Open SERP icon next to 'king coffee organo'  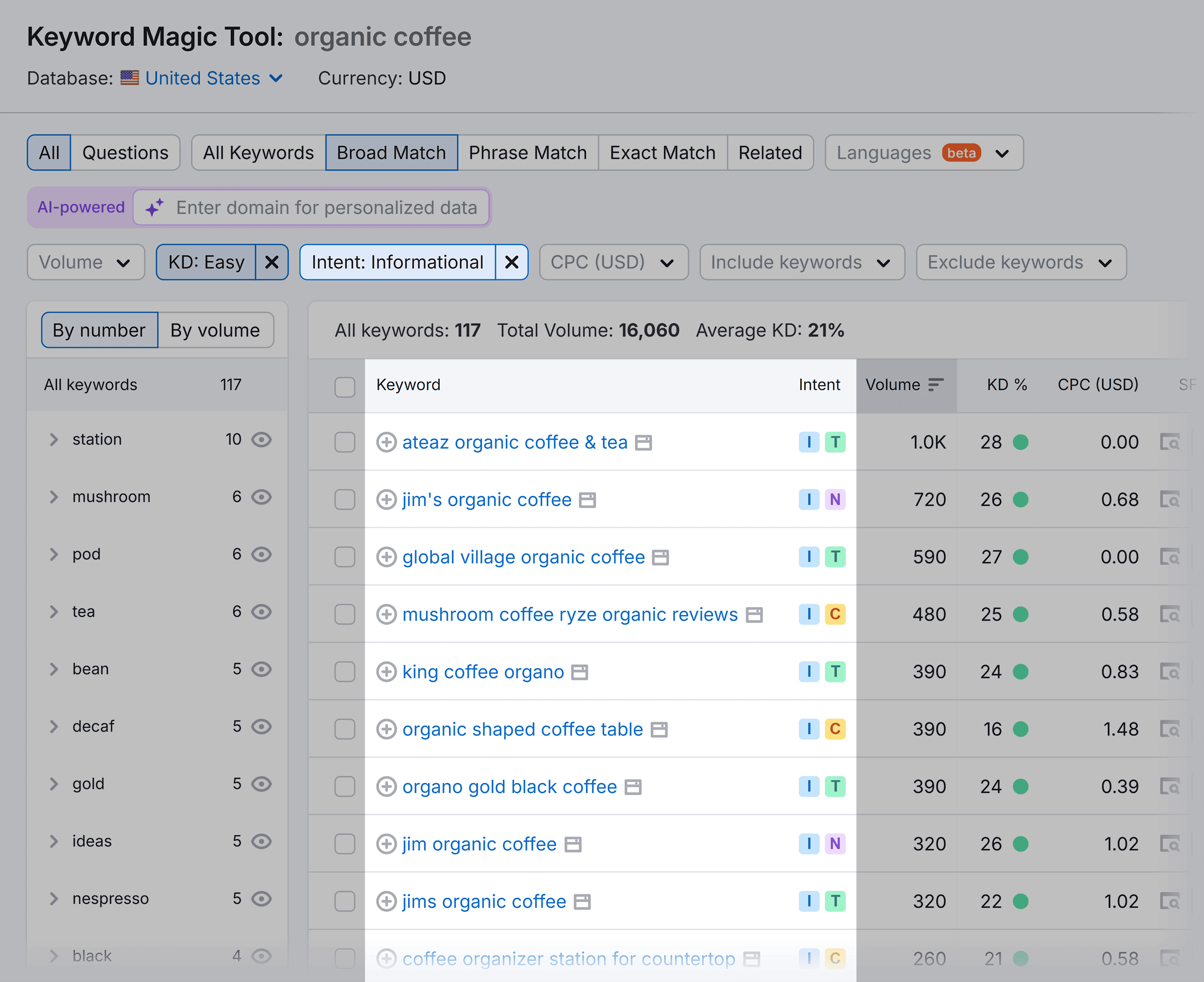point(579,673)
